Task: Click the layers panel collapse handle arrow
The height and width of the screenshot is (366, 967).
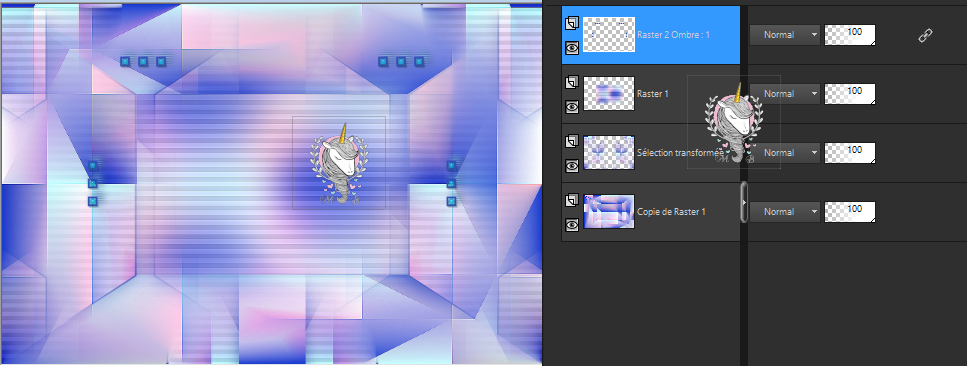Action: (x=744, y=202)
